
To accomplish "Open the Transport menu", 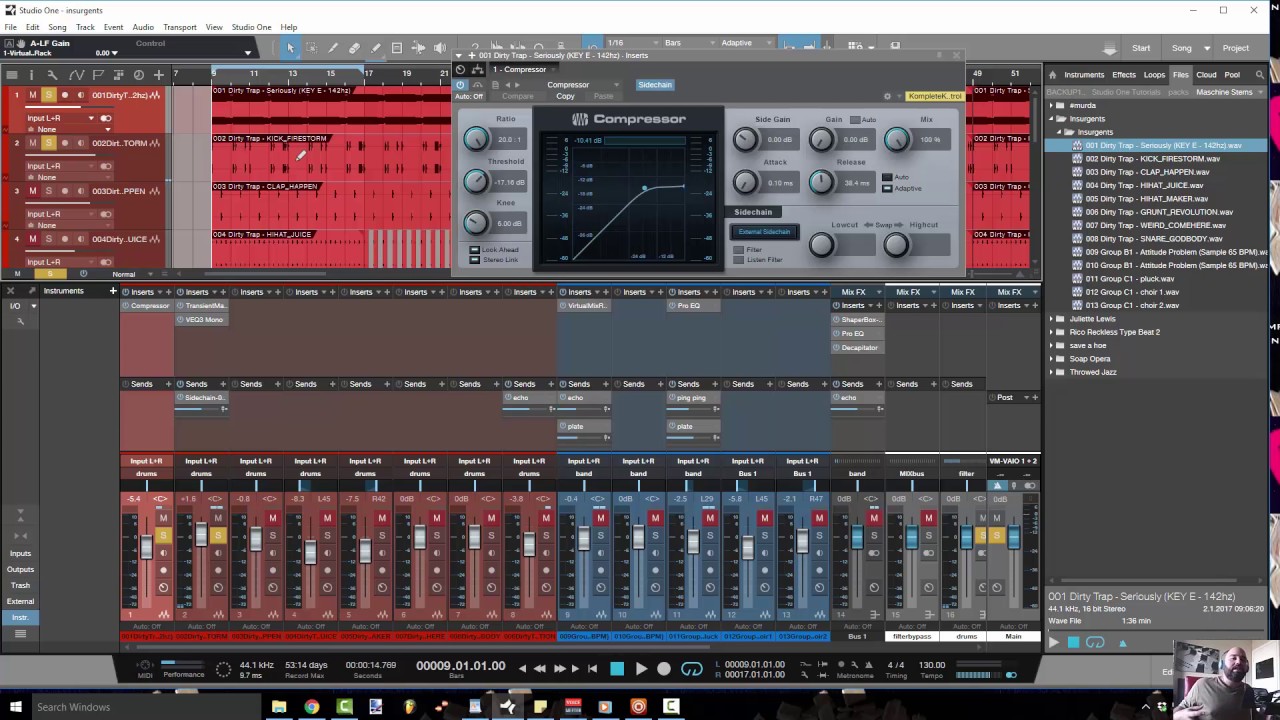I will pyautogui.click(x=180, y=27).
